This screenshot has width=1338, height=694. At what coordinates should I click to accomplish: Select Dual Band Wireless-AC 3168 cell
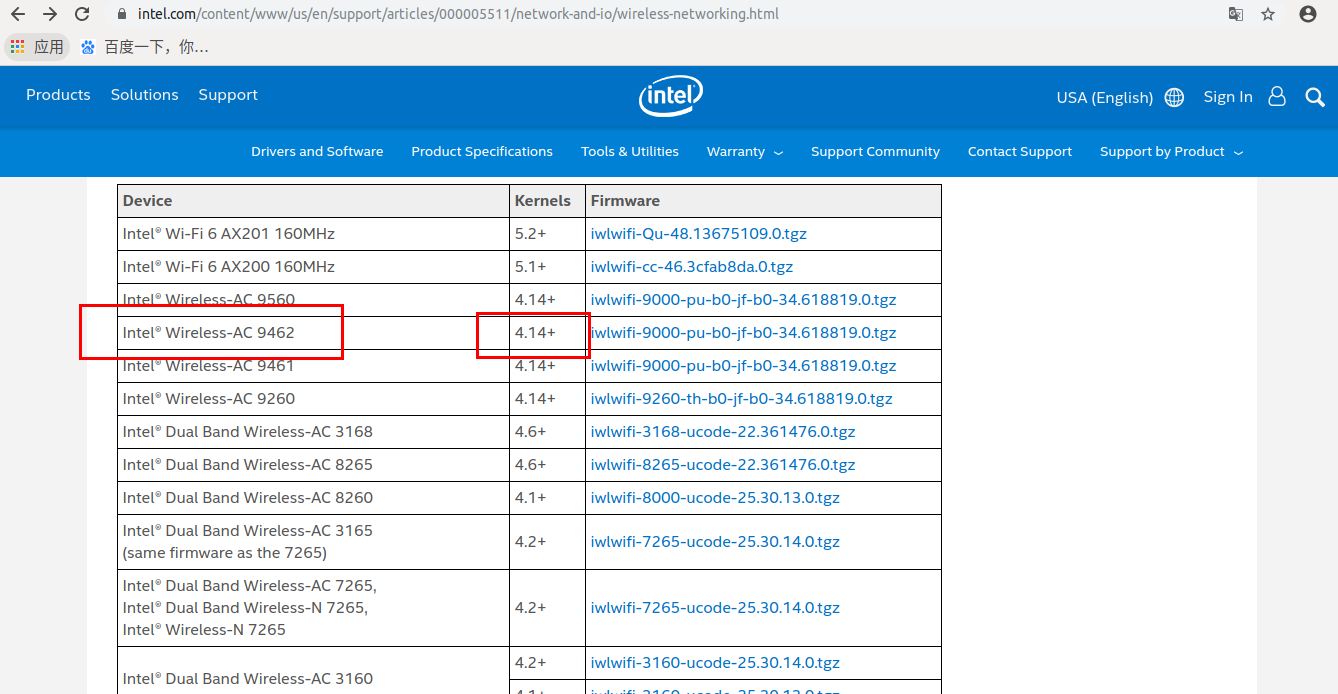point(313,432)
